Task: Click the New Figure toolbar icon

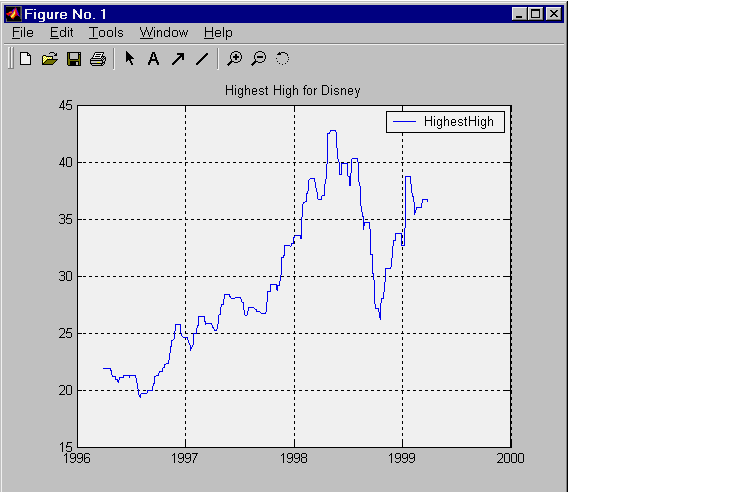Action: click(x=25, y=59)
